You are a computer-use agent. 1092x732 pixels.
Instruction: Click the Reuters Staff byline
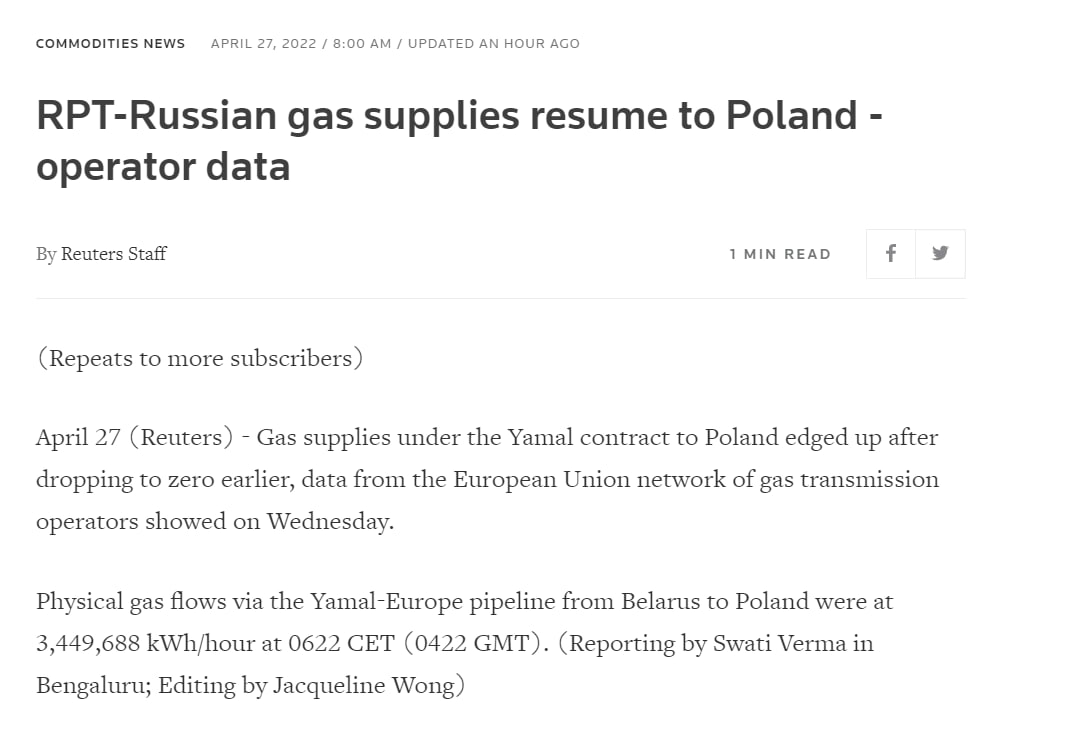coord(114,254)
